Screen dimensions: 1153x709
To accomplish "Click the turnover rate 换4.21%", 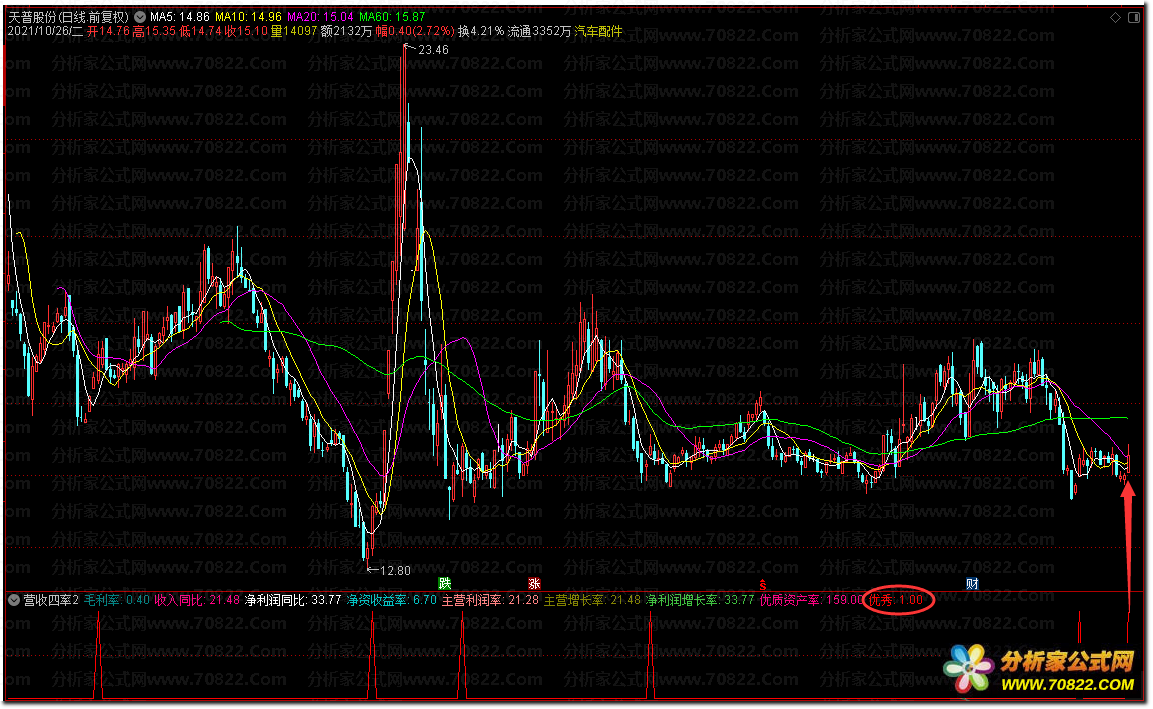I will point(481,32).
